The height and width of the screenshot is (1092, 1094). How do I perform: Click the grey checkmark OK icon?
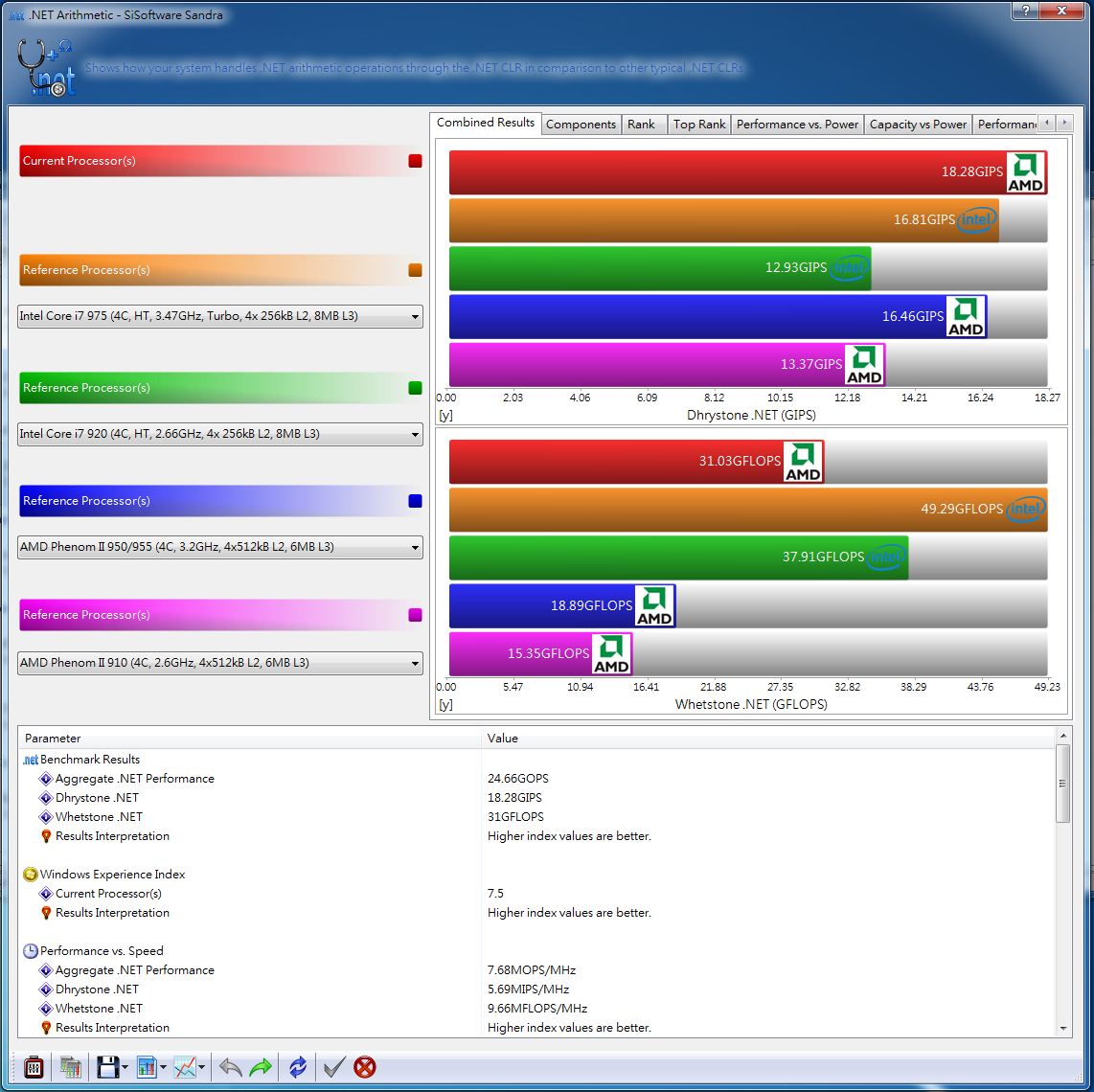pyautogui.click(x=332, y=1066)
